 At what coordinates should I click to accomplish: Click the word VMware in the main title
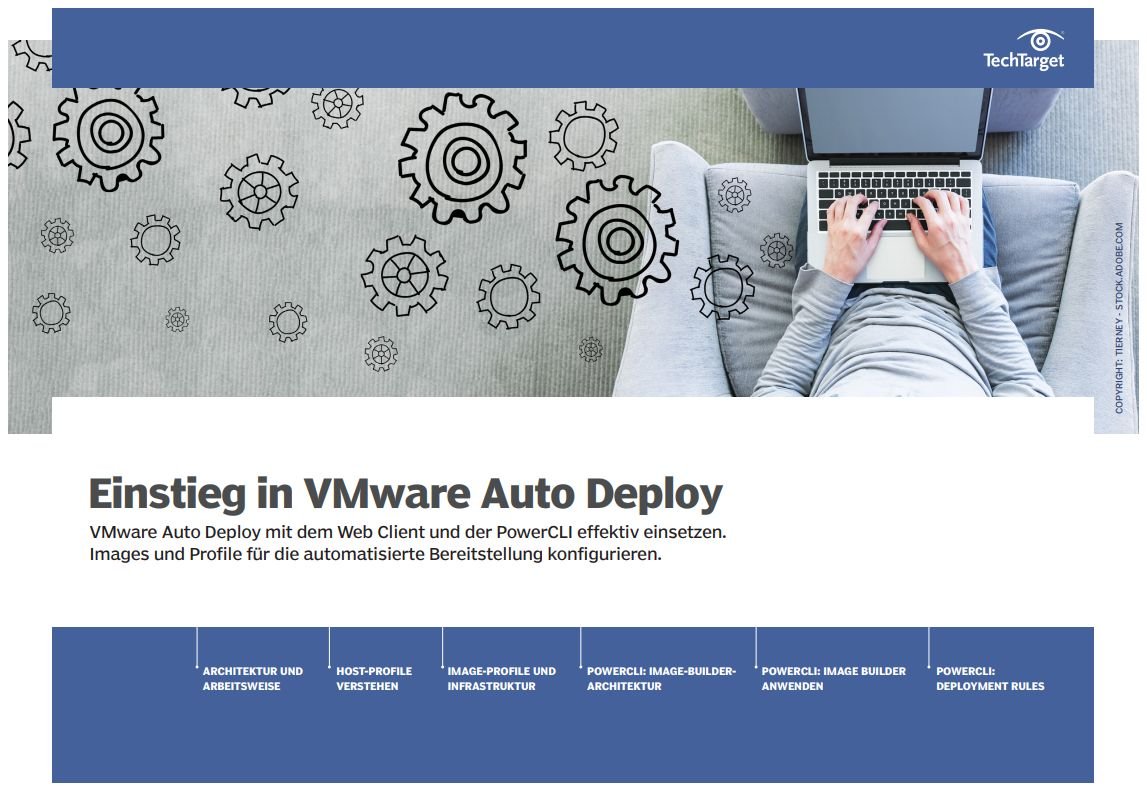(387, 494)
